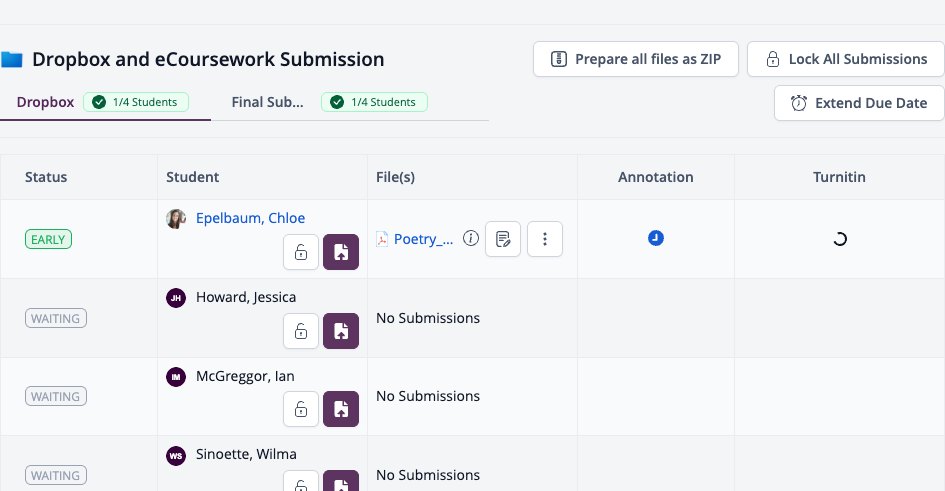This screenshot has height=491, width=945.
Task: Click the blue annotation status icon
Action: point(656,238)
